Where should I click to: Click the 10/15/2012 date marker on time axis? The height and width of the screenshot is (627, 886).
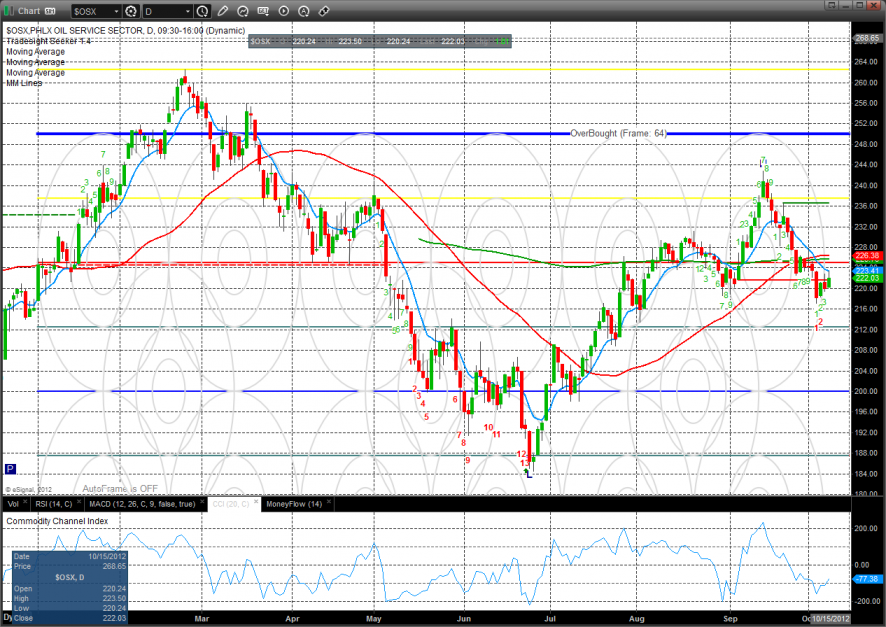pos(831,619)
